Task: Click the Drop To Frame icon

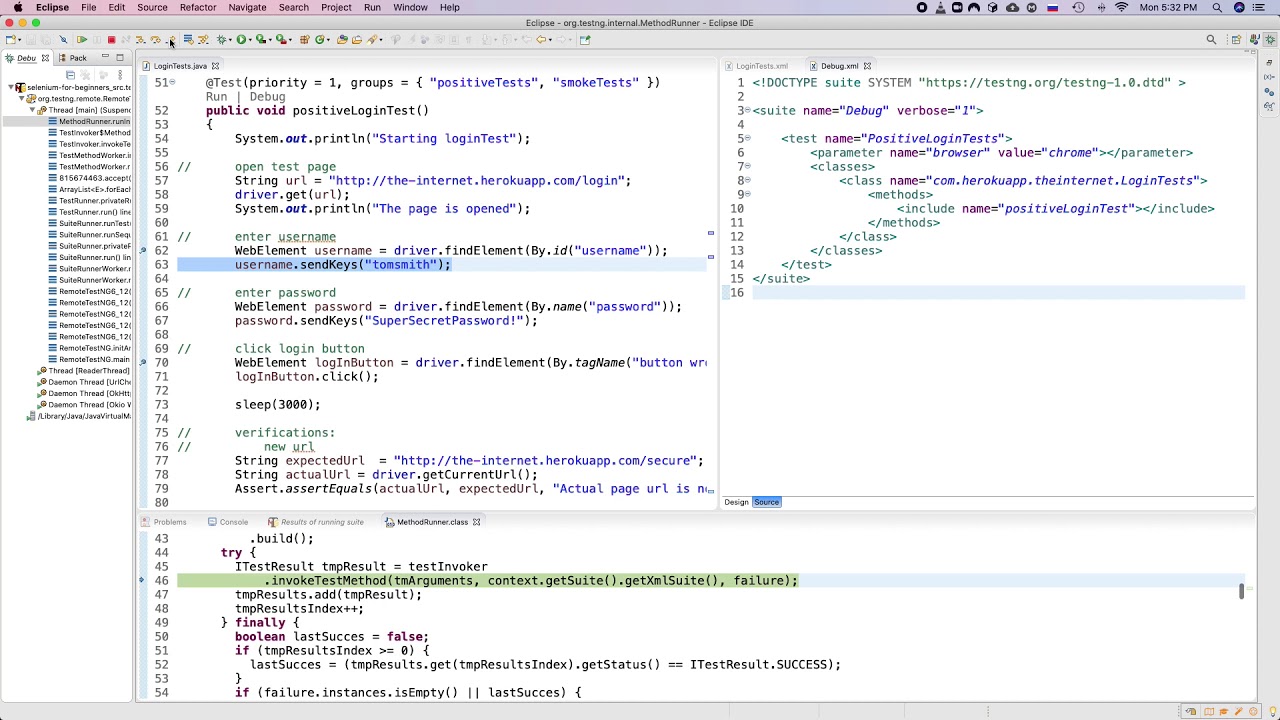Action: coord(188,40)
